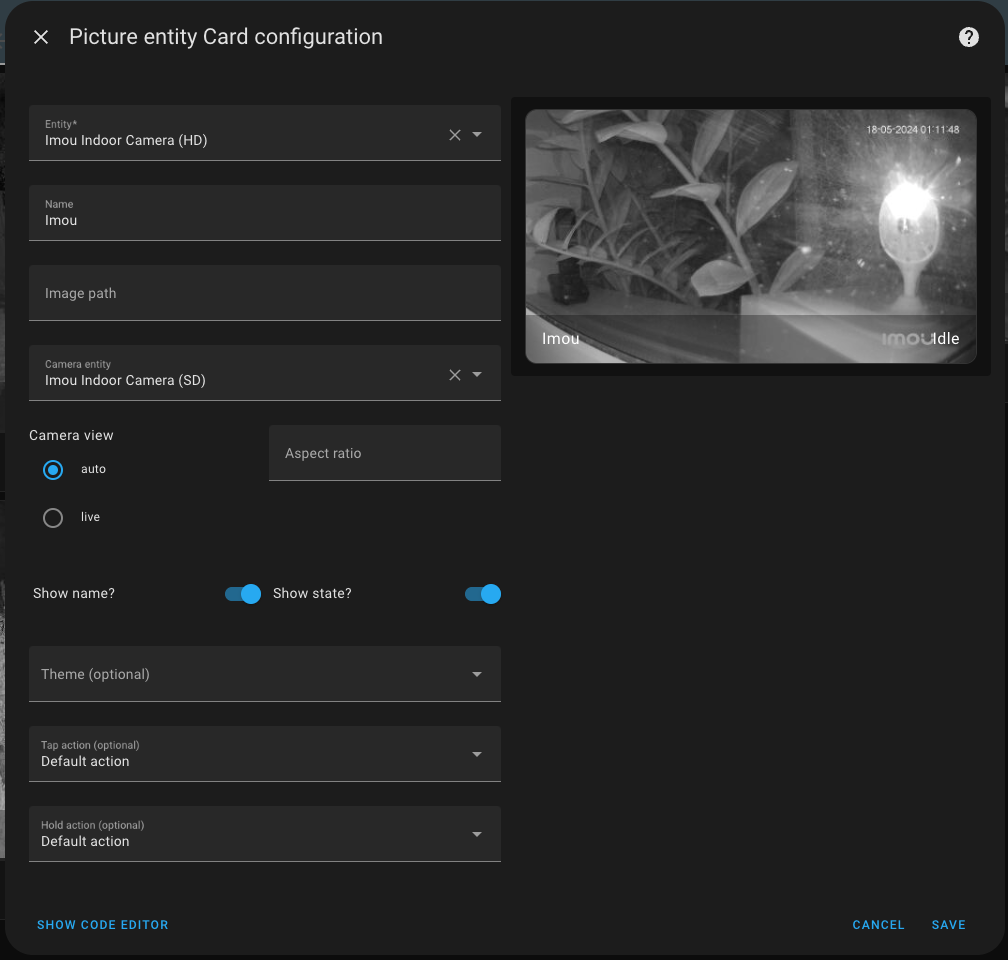Turn off the Show state switch

tap(483, 593)
